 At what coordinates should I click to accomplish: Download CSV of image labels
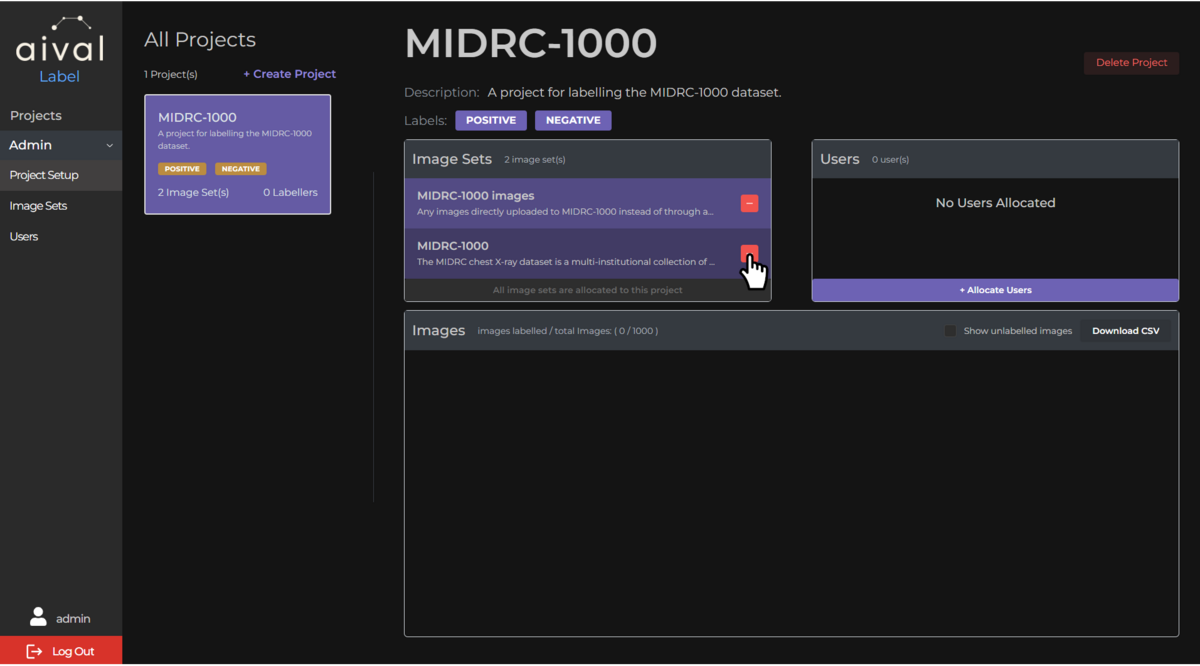(1125, 331)
